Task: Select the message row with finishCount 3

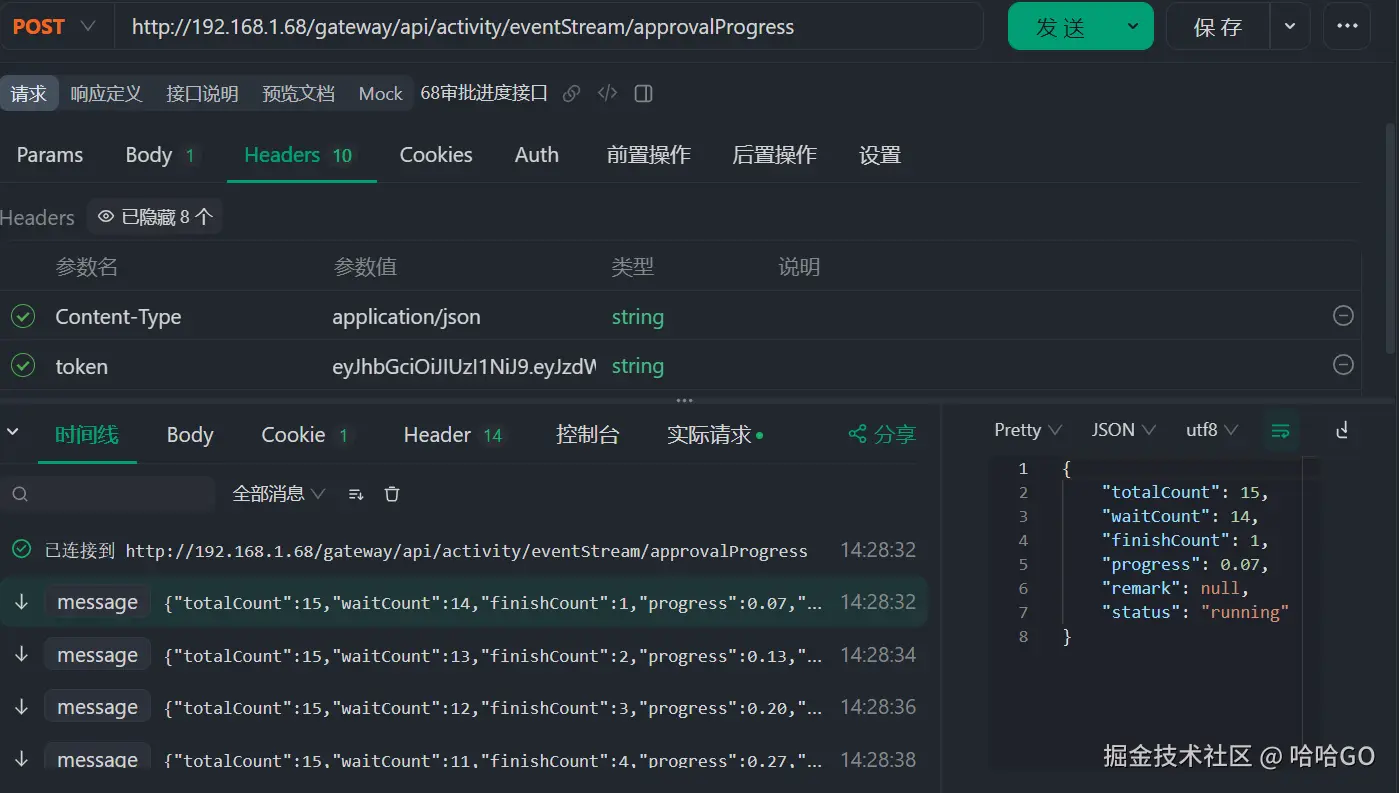Action: click(x=463, y=707)
